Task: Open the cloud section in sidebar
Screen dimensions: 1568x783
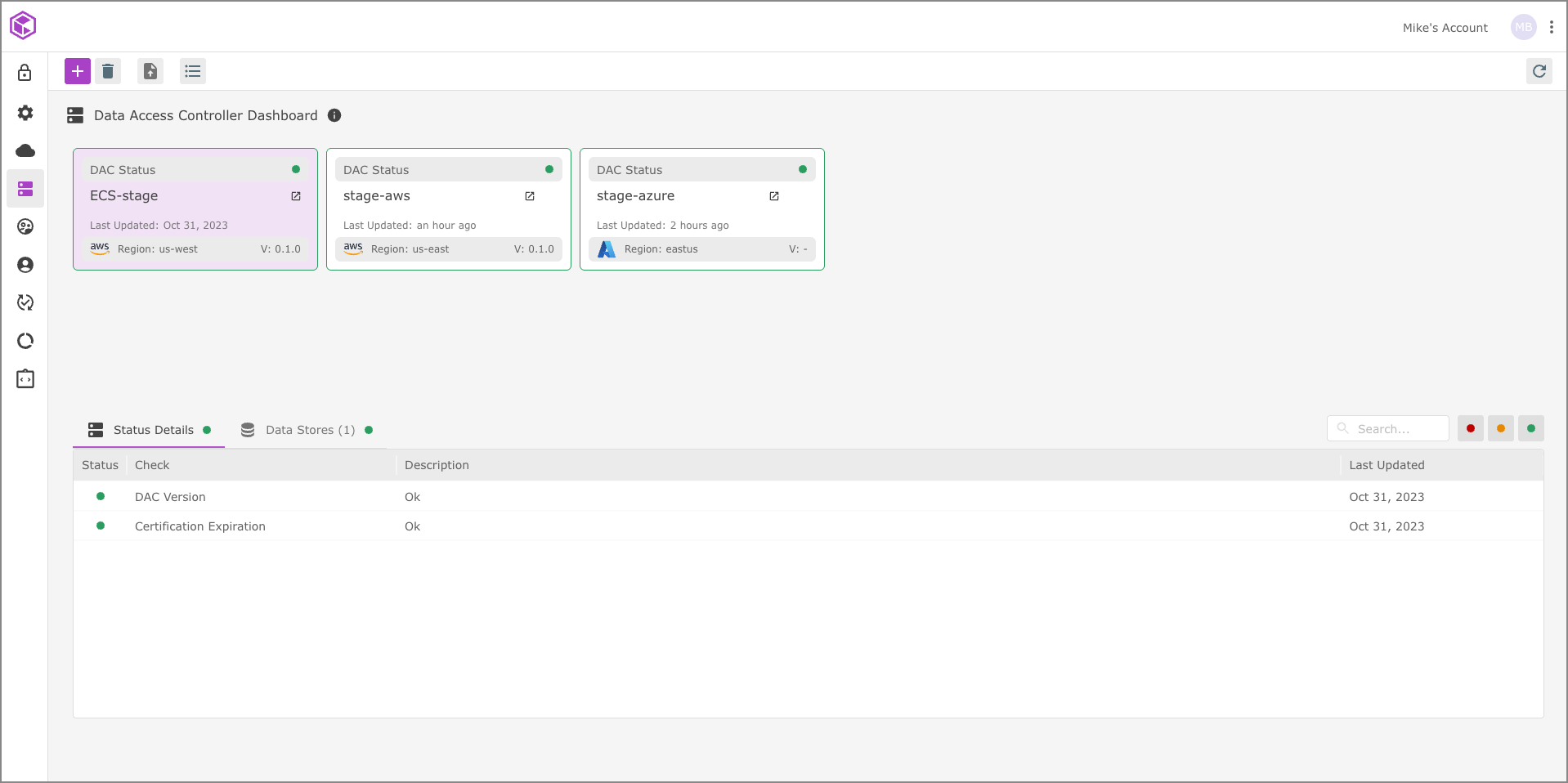Action: (x=25, y=150)
